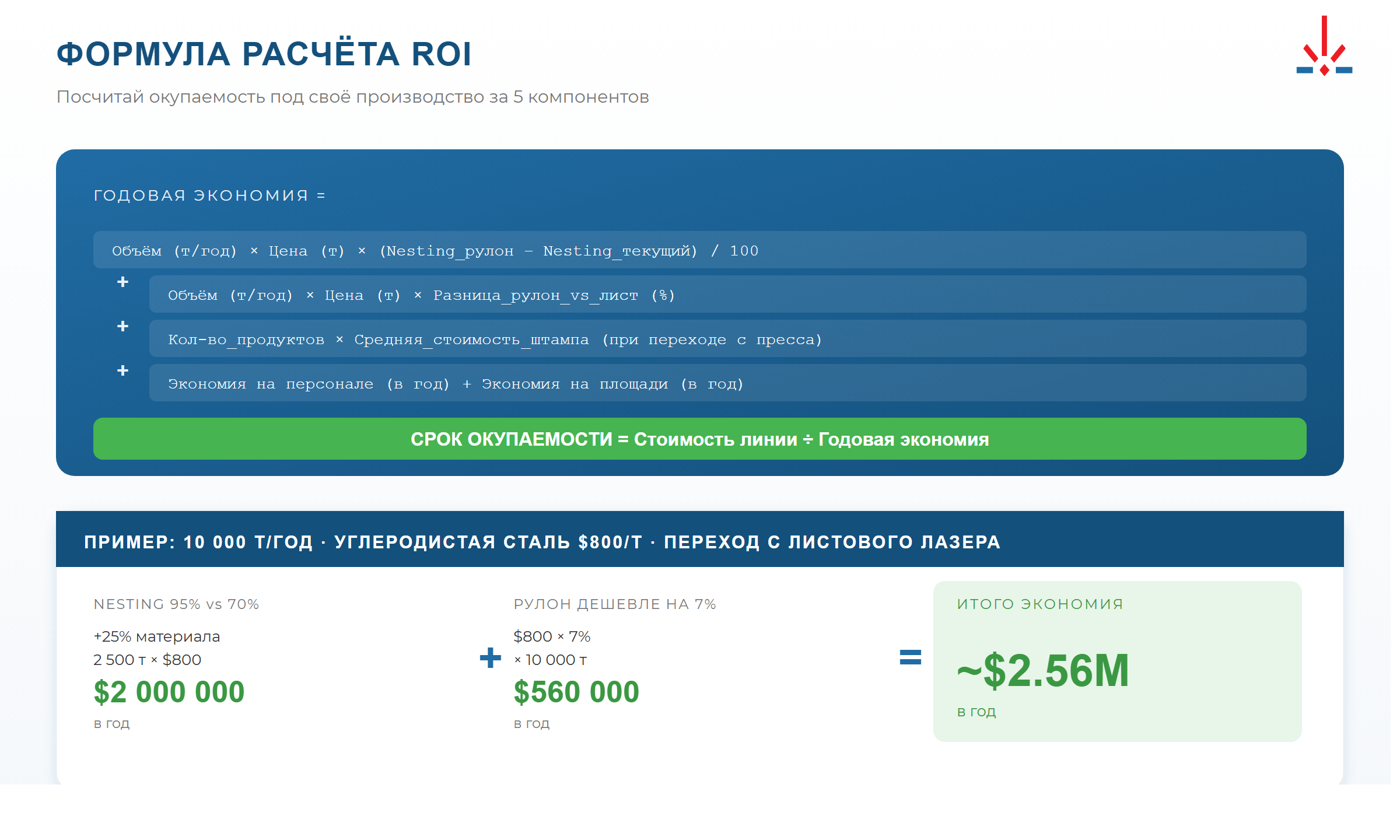Click the $2 000 000 value

169,692
